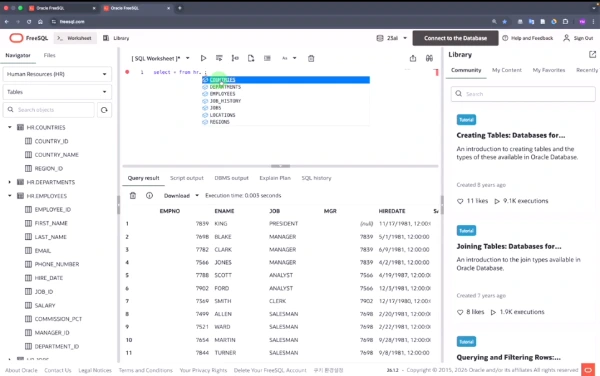Image resolution: width=600 pixels, height=376 pixels.
Task: Click the HR.COUNTRIES table icon
Action: (x=21, y=127)
